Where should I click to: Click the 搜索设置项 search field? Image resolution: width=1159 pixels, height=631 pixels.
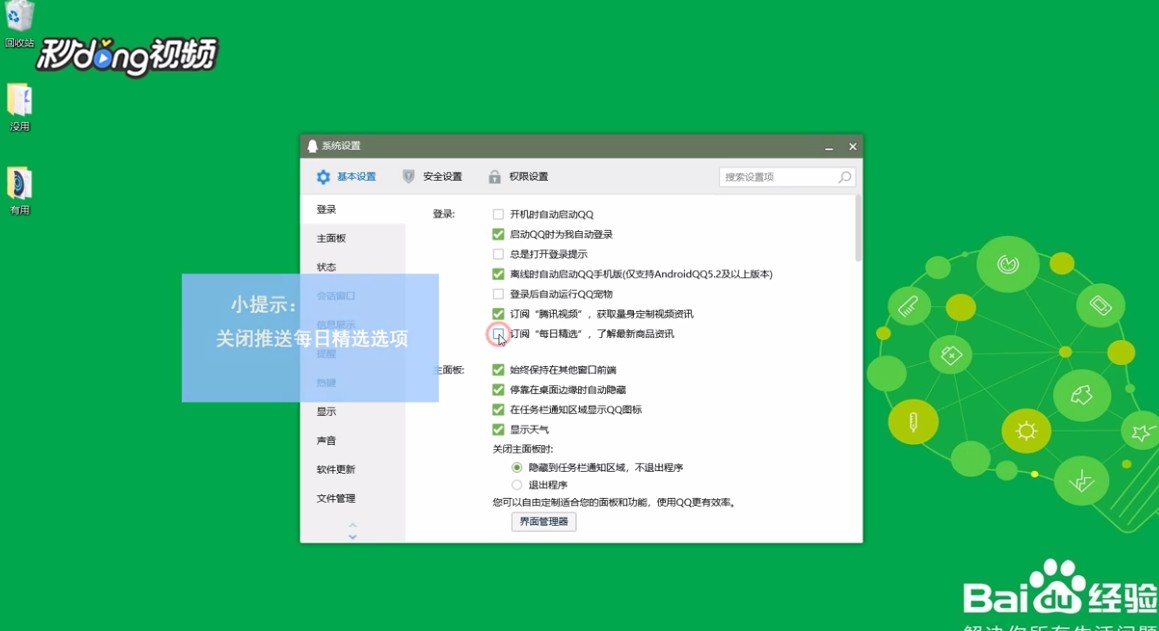[786, 177]
